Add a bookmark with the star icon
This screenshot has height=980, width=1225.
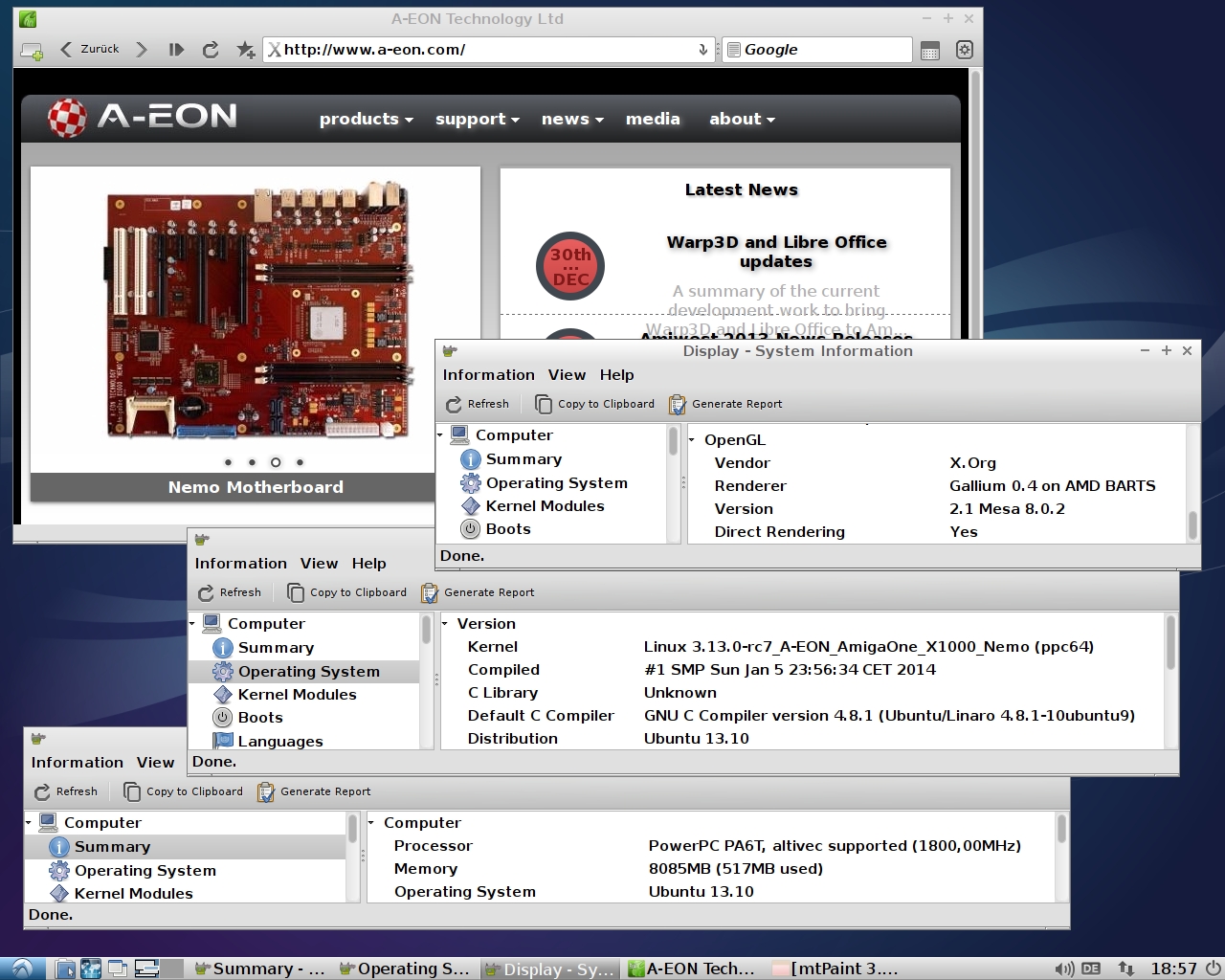tap(245, 50)
